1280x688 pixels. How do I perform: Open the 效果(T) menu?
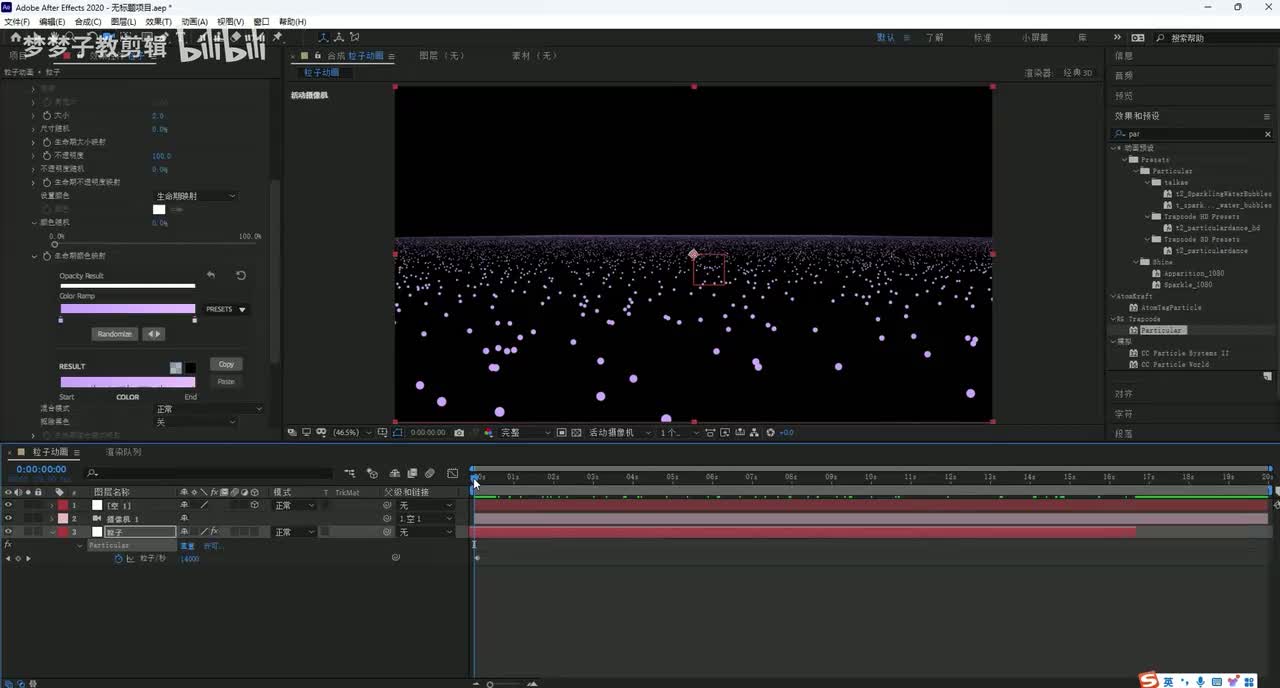(x=158, y=21)
